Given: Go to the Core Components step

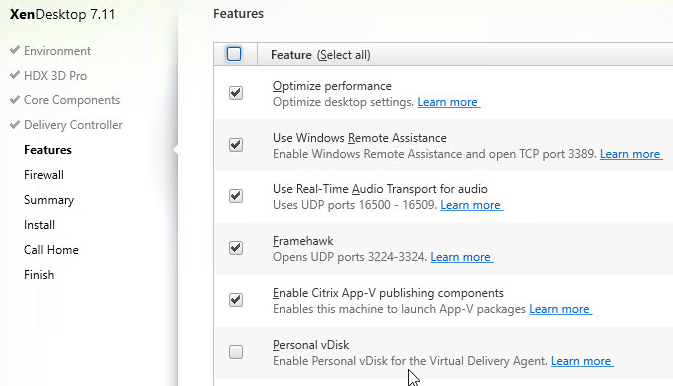Looking at the screenshot, I should [72, 100].
